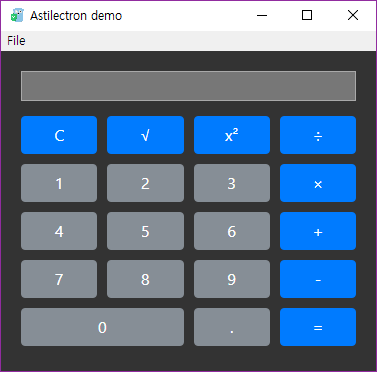Square the value with the x² button
The width and height of the screenshot is (377, 372).
[x=232, y=135]
